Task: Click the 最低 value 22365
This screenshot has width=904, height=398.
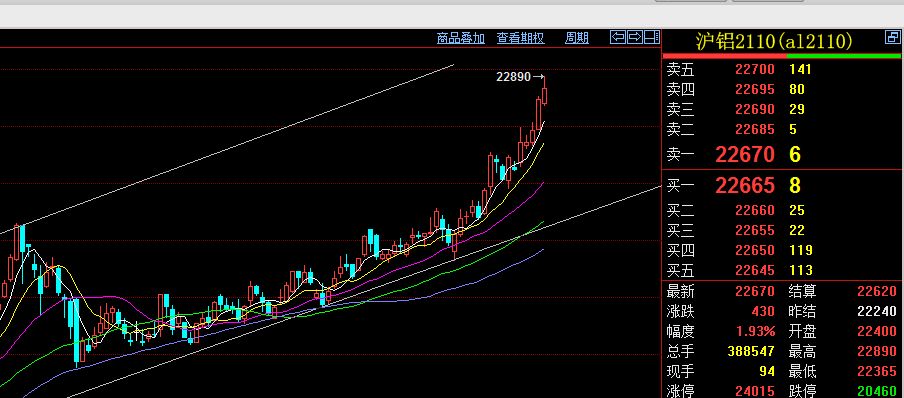Action: [x=877, y=371]
